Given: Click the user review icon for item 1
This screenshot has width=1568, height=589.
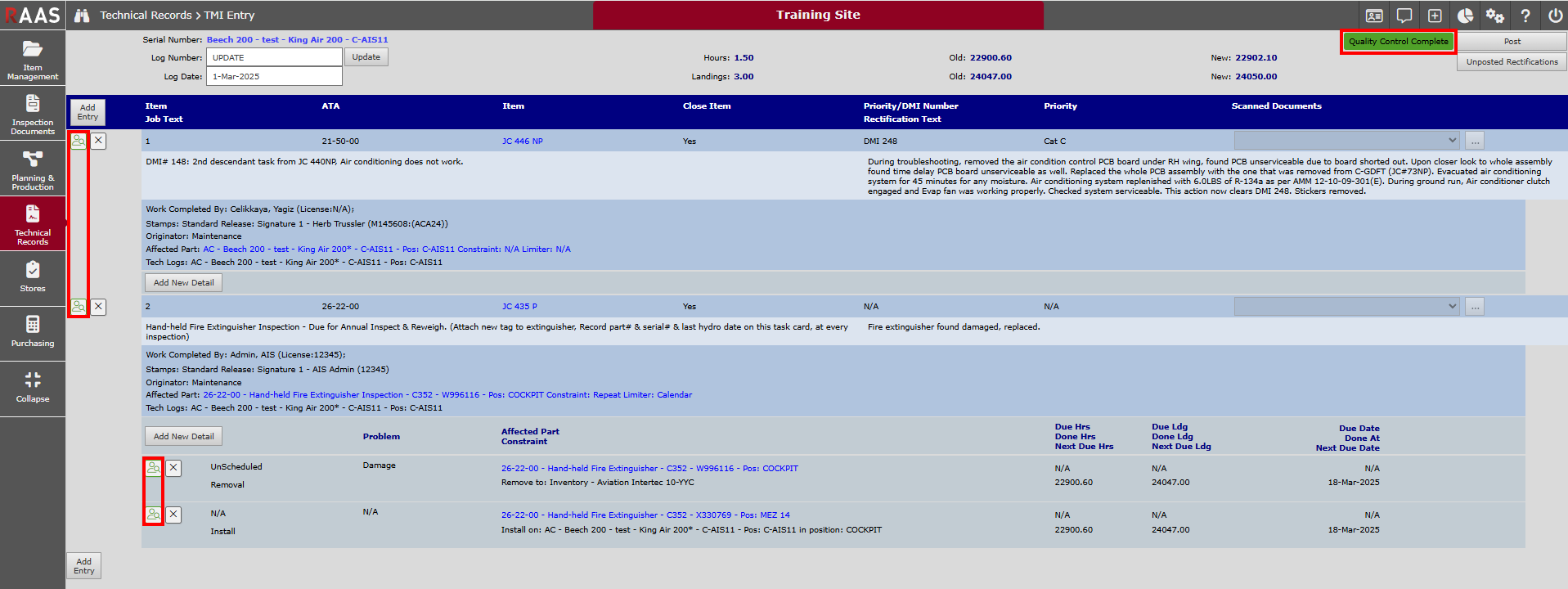Looking at the screenshot, I should [x=79, y=141].
